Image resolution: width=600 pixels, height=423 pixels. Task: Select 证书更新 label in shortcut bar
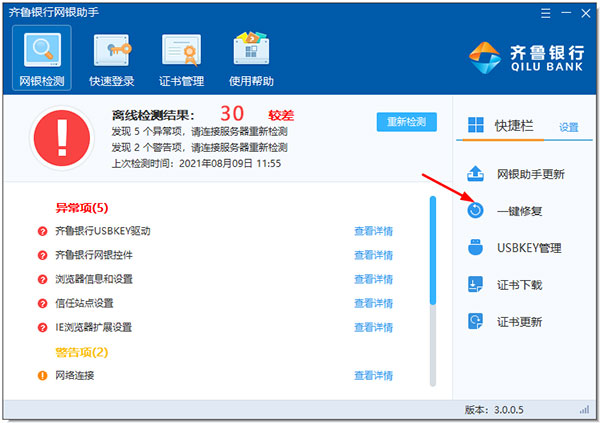tap(519, 322)
